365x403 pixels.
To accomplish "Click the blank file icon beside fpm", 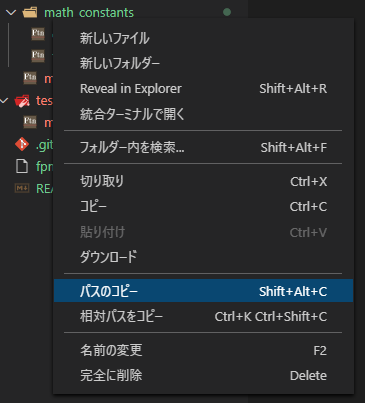I will (x=22, y=166).
